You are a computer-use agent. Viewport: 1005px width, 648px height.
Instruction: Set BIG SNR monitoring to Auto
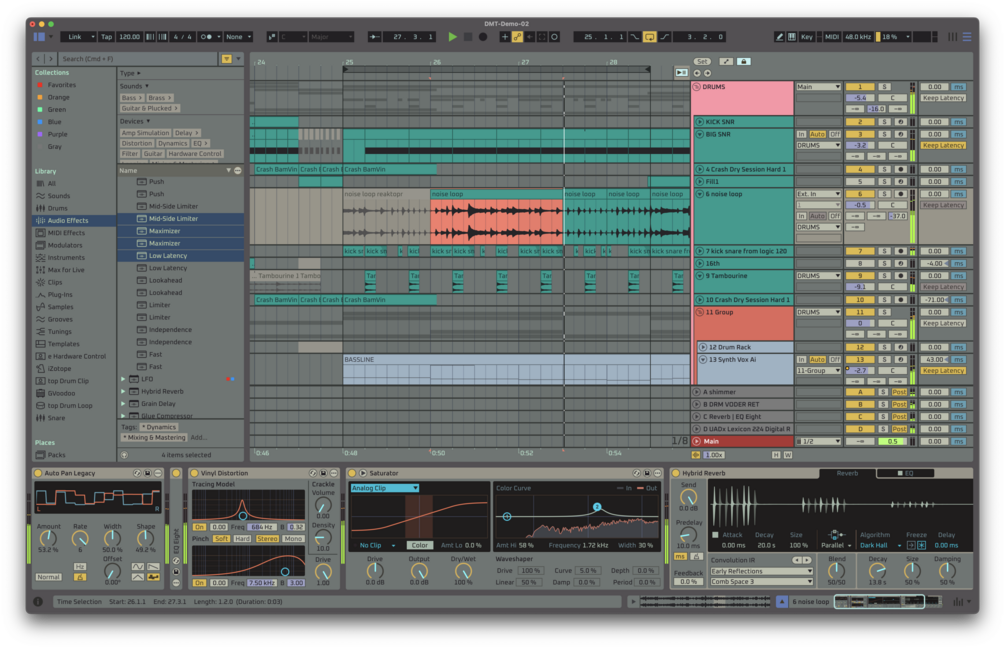[x=817, y=134]
